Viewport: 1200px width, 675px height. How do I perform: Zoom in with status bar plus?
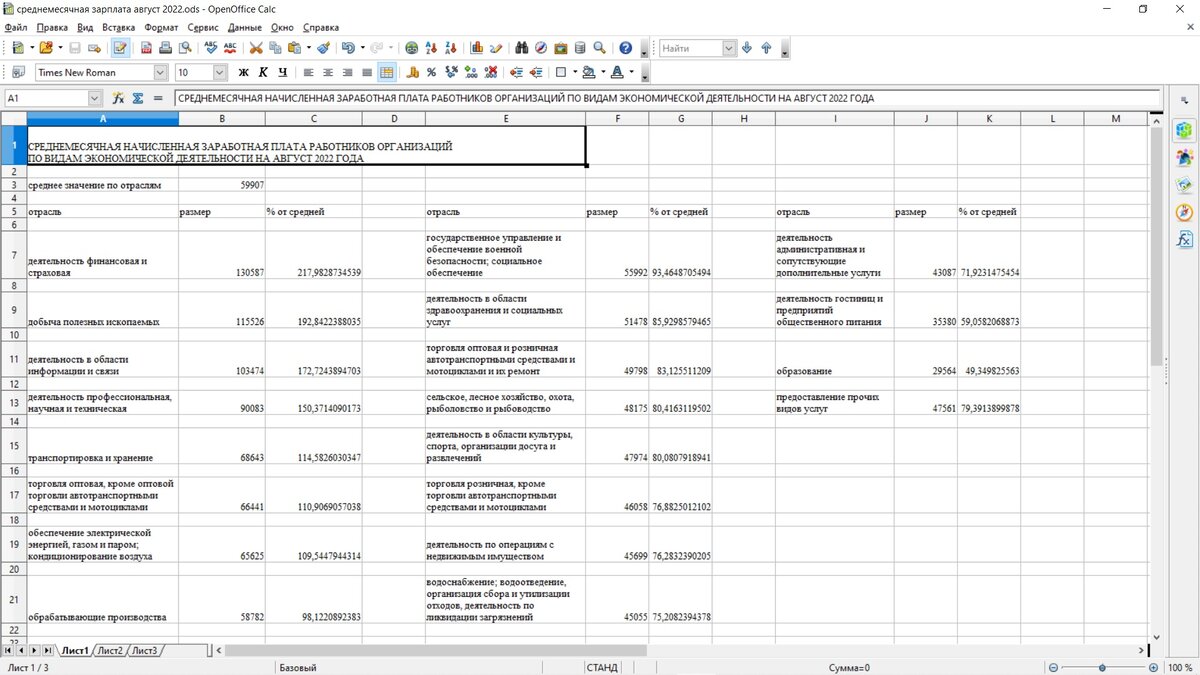1152,667
